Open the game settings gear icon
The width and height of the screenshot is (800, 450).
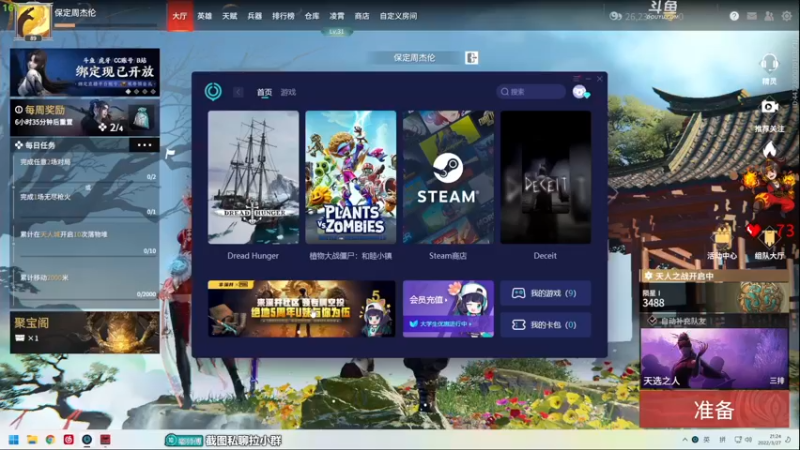point(787,16)
